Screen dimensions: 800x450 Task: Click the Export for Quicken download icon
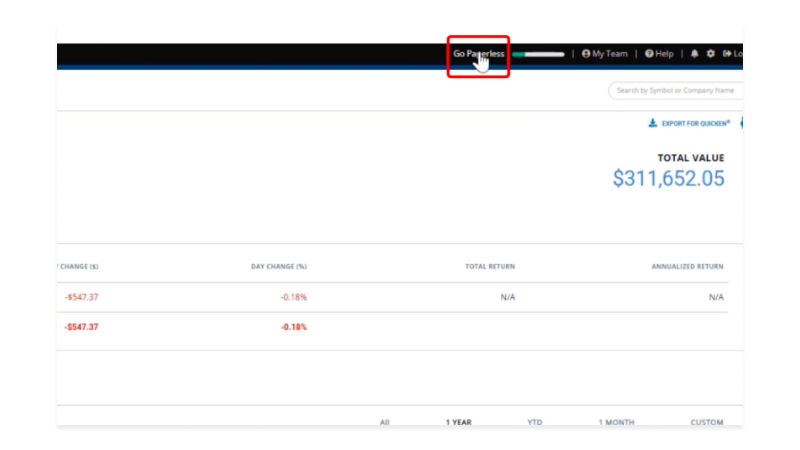pyautogui.click(x=653, y=123)
